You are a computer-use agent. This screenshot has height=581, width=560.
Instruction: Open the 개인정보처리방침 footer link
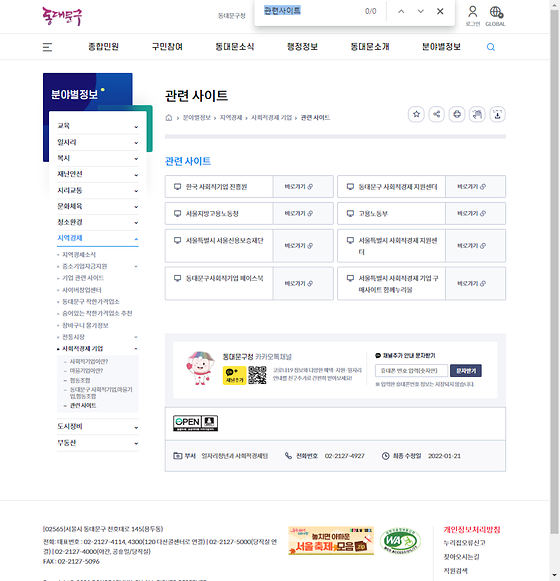472,530
